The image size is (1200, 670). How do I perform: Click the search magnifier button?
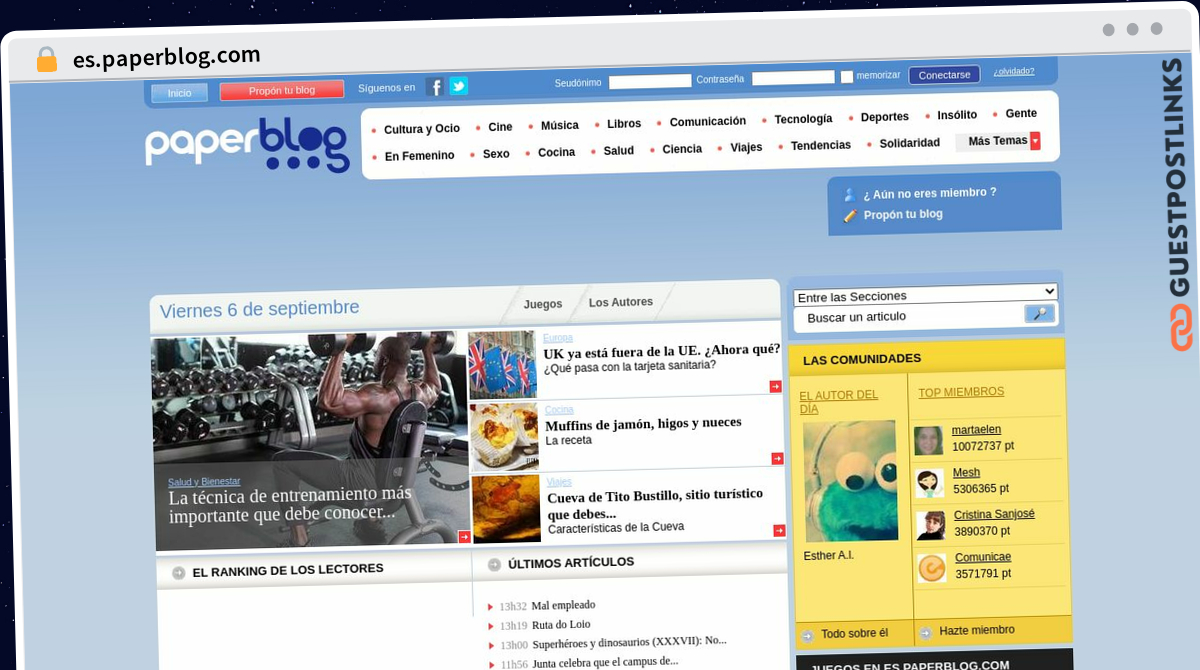point(1040,314)
